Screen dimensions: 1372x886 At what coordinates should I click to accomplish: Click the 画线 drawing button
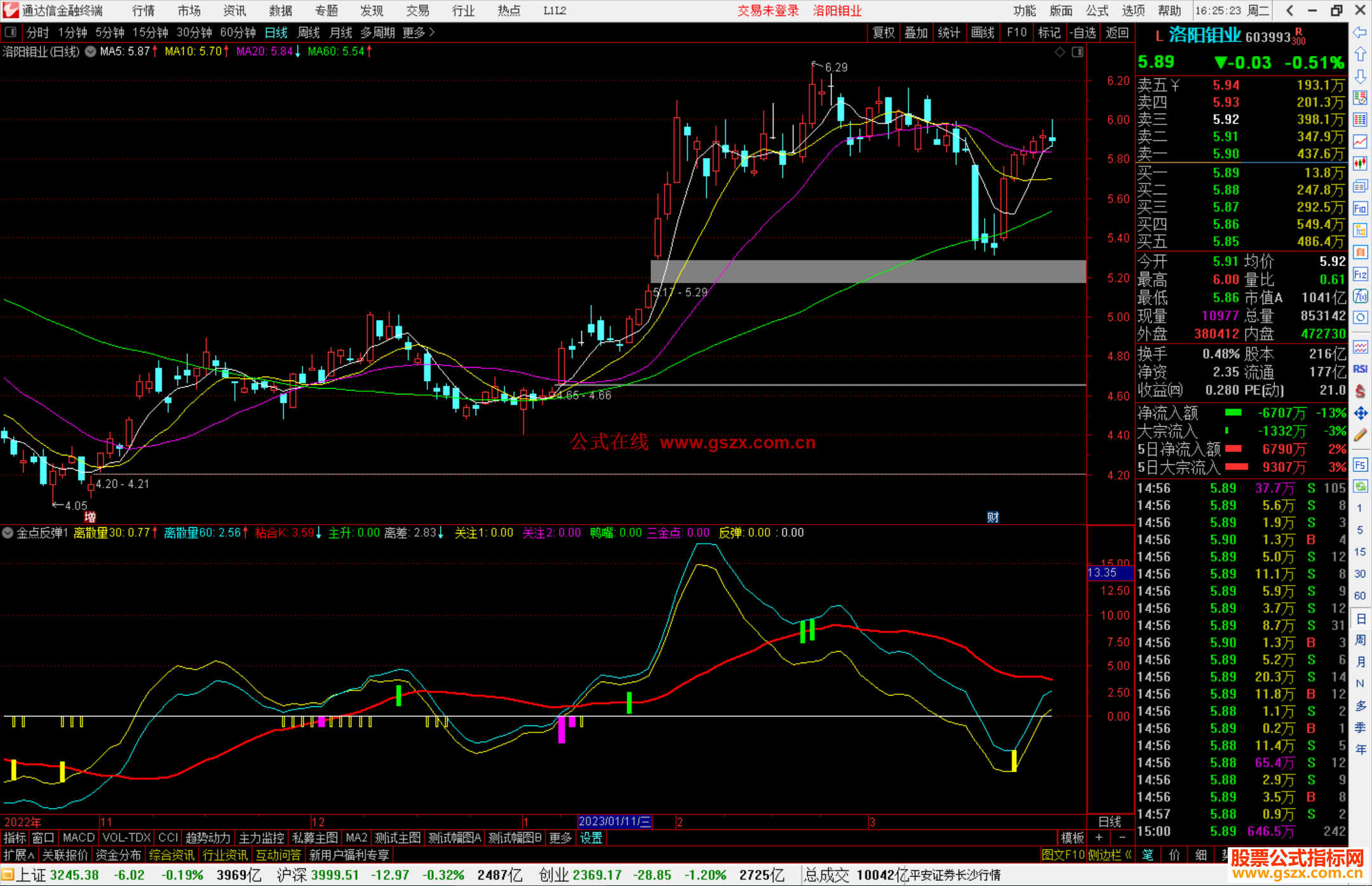pyautogui.click(x=983, y=32)
